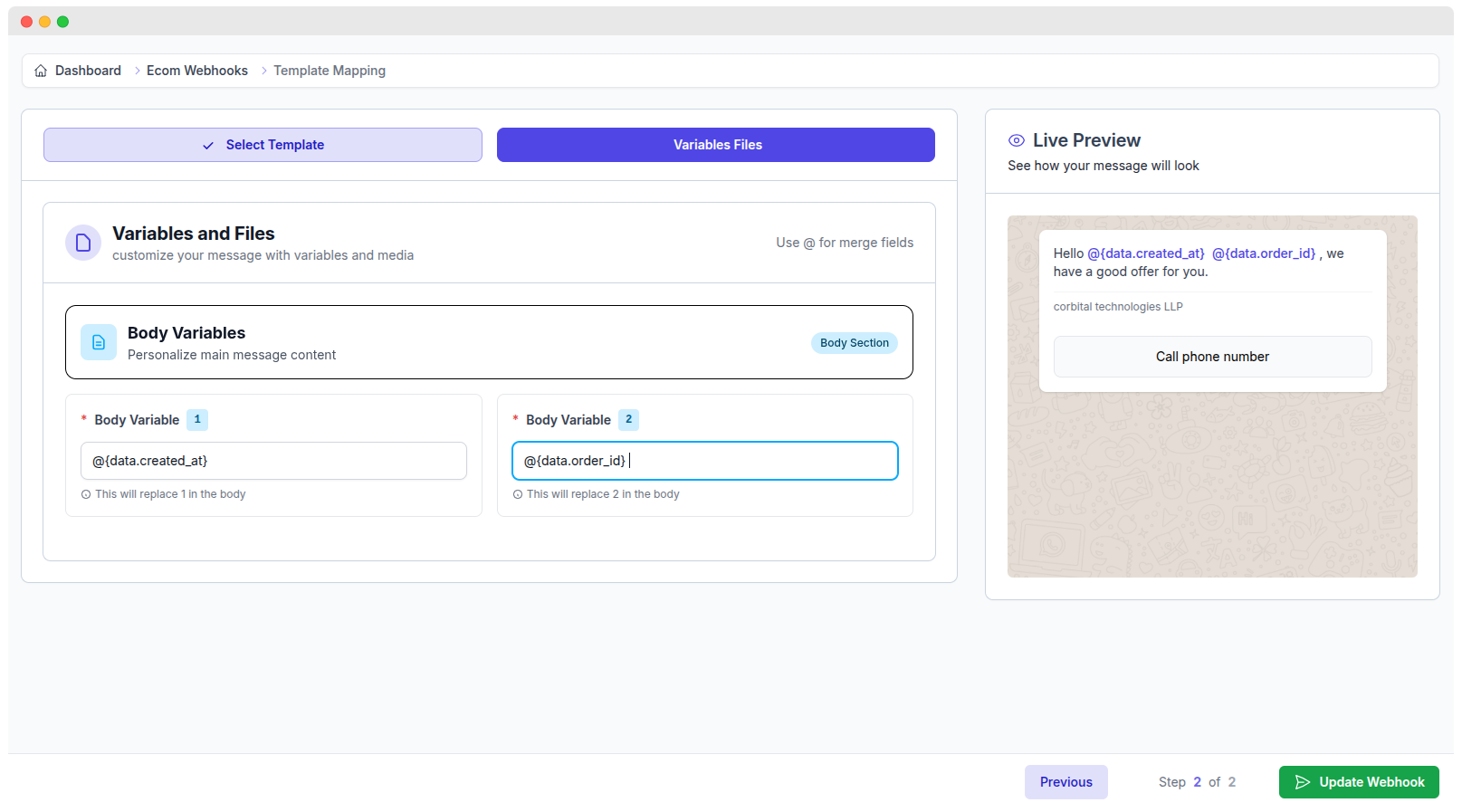Switch to the Select Template step
The image size is (1462, 812).
(x=263, y=145)
